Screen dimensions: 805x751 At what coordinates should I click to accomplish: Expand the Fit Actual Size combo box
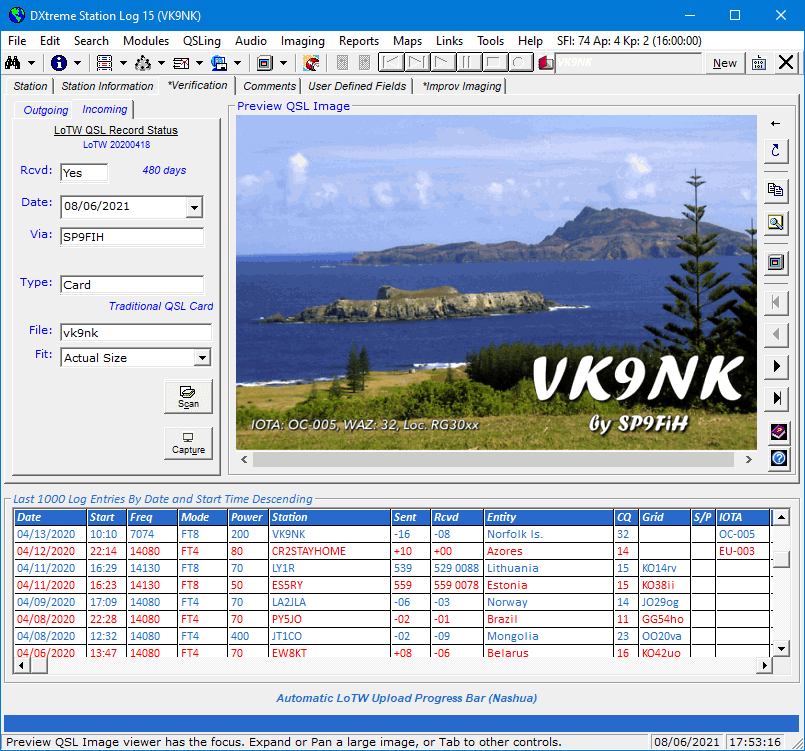[204, 357]
